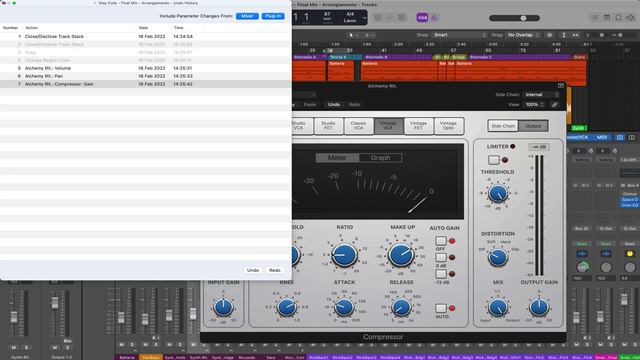
Task: Open the Drag No Overlap dropdown
Action: point(523,35)
